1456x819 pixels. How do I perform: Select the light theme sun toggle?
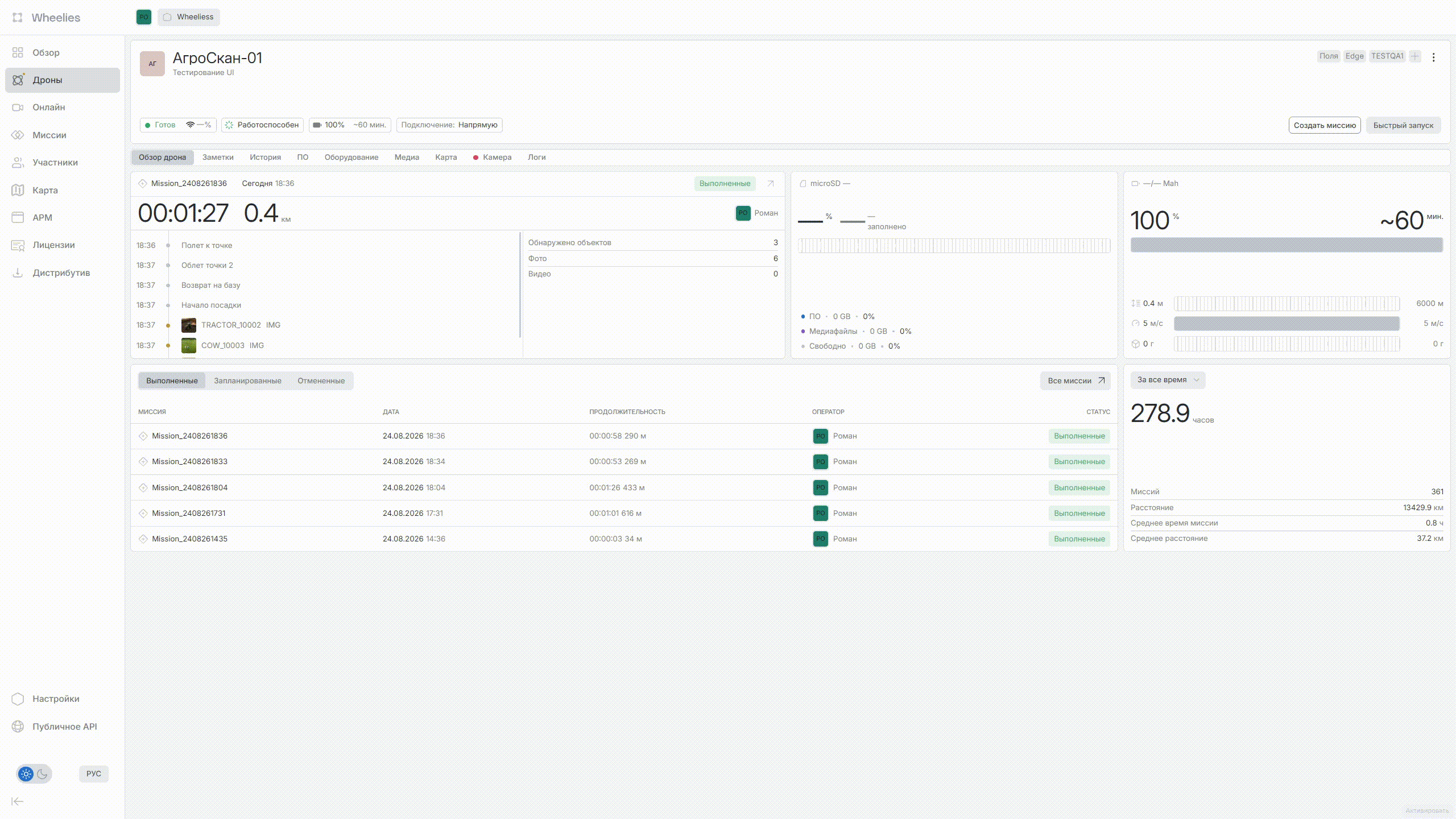(26, 773)
